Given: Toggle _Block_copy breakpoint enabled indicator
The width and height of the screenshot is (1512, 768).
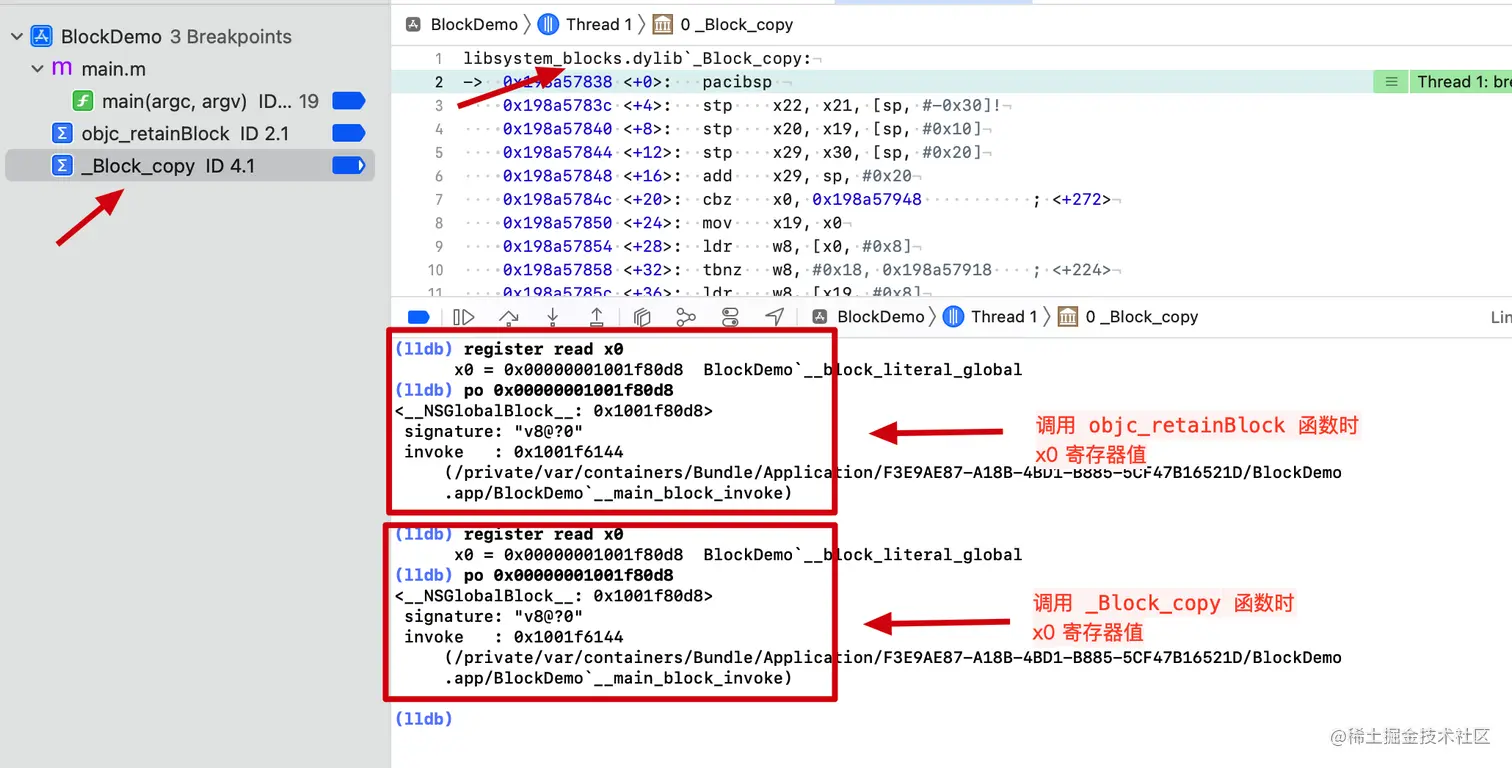Looking at the screenshot, I should pyautogui.click(x=348, y=165).
